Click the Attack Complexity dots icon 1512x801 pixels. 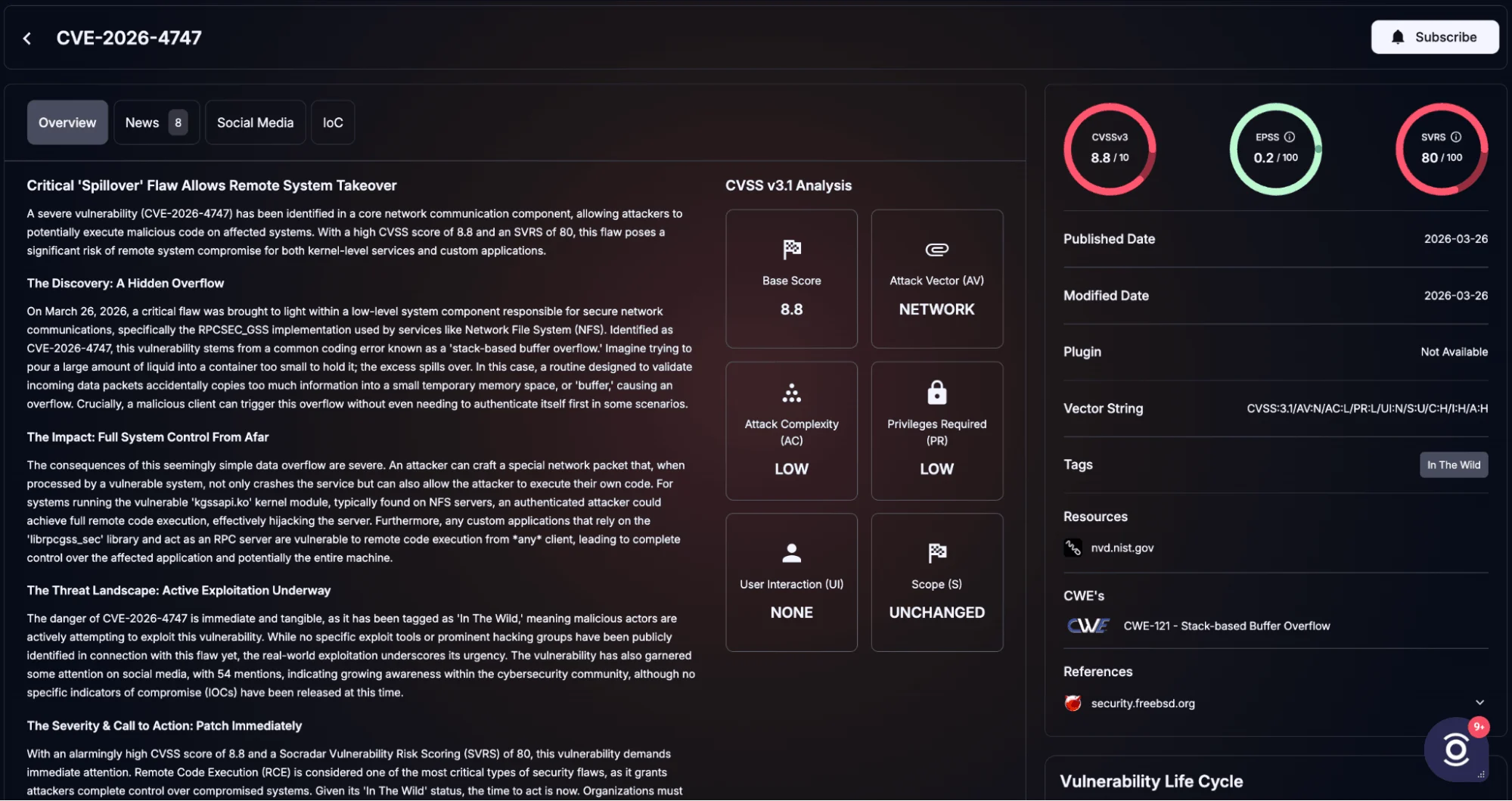[791, 393]
